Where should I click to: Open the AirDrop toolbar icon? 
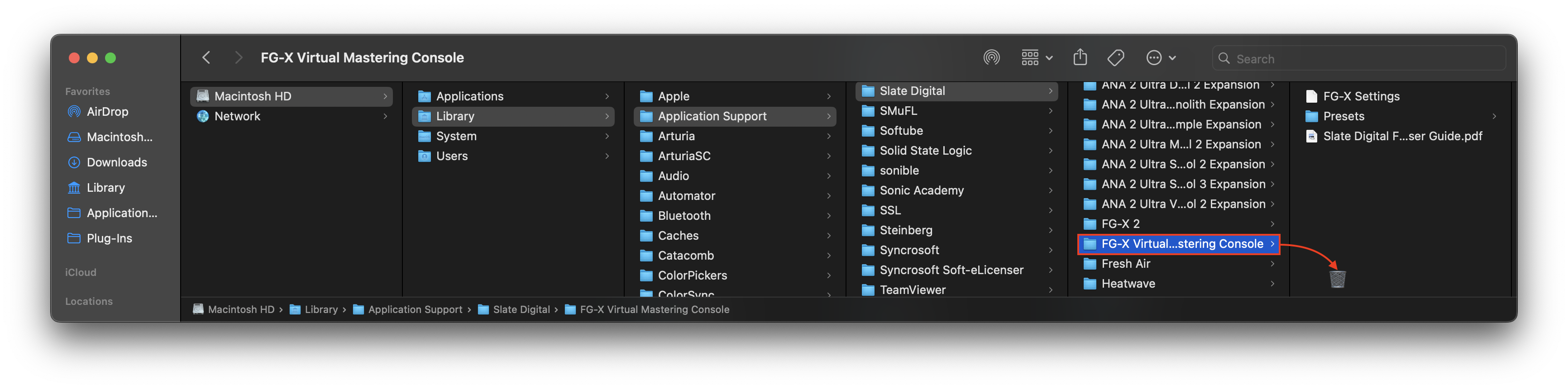click(991, 58)
